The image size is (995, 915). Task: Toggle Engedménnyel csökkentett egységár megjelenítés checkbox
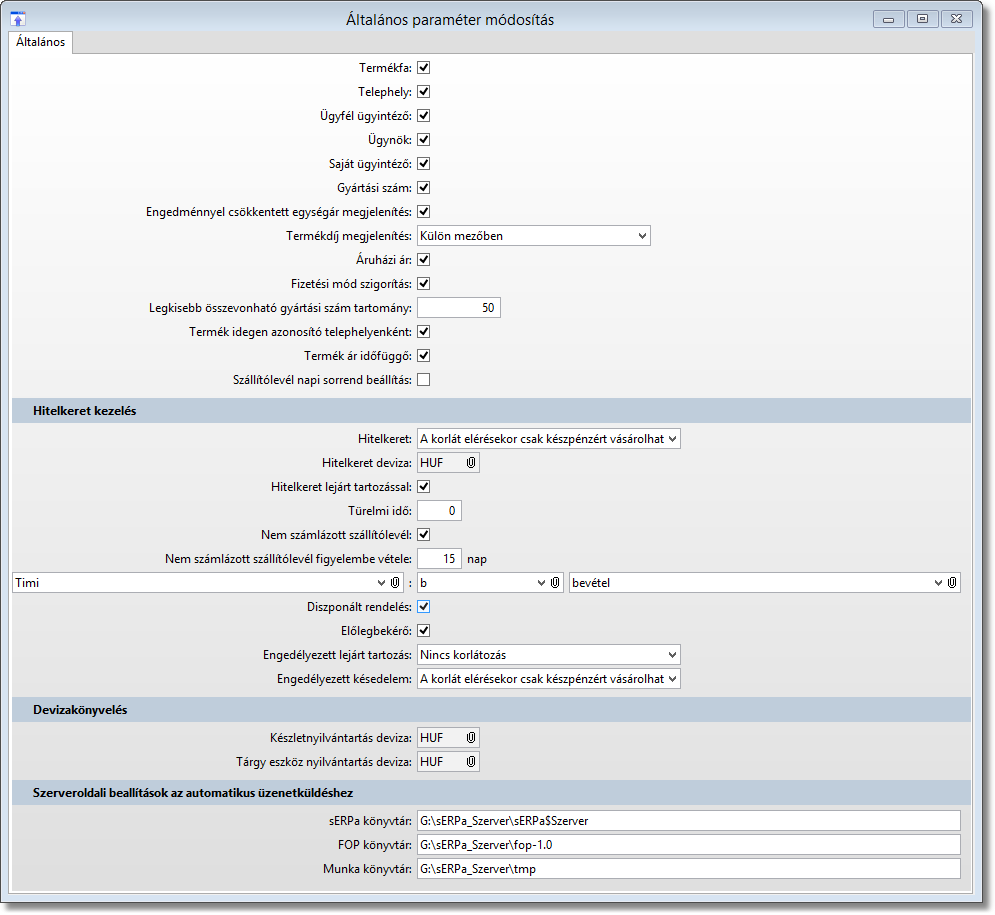click(x=423, y=212)
